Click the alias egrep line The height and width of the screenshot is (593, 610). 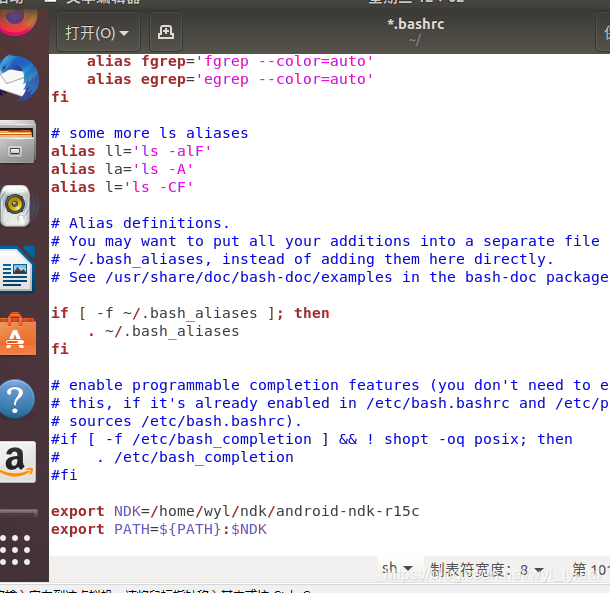(x=230, y=79)
